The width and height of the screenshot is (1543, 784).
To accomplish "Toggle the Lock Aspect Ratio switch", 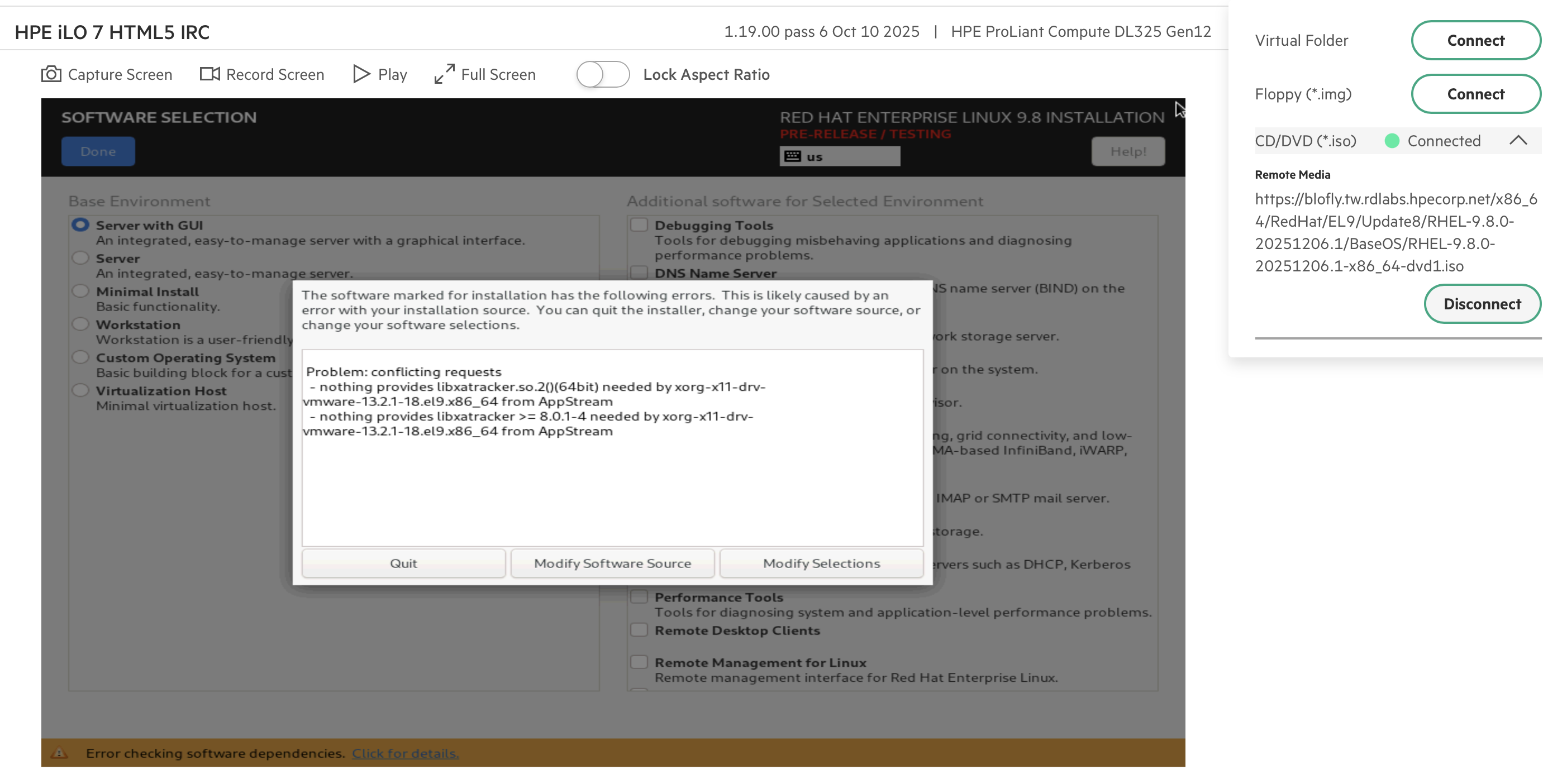I will [603, 74].
